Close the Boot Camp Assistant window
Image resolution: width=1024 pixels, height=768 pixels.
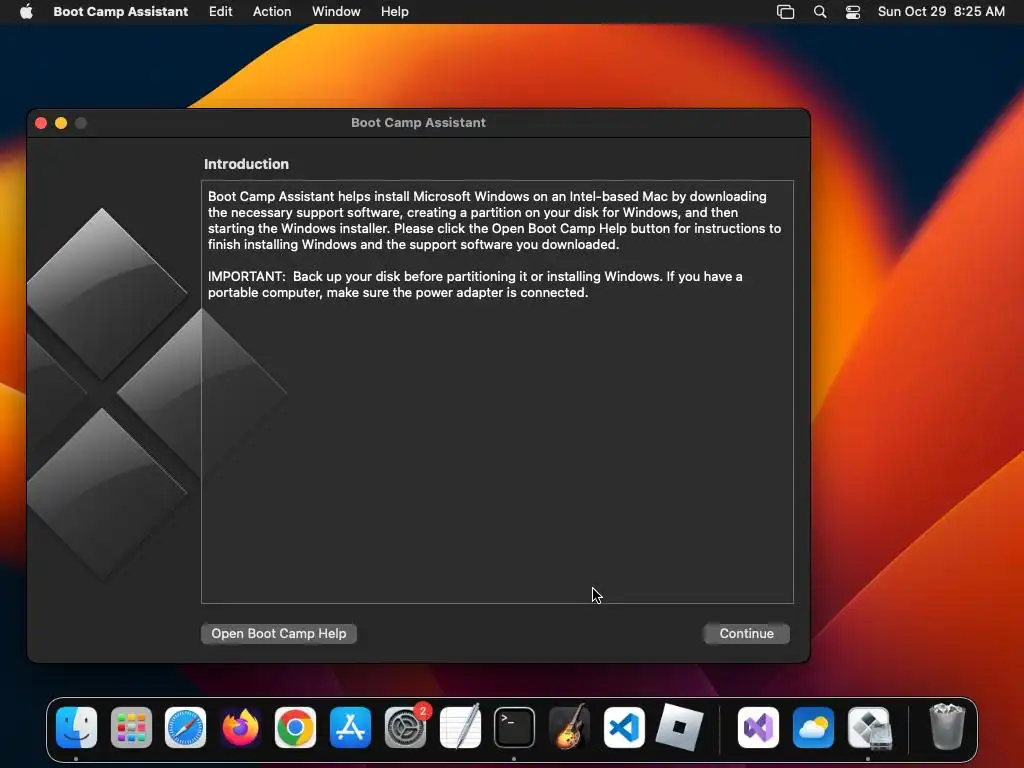tap(41, 123)
